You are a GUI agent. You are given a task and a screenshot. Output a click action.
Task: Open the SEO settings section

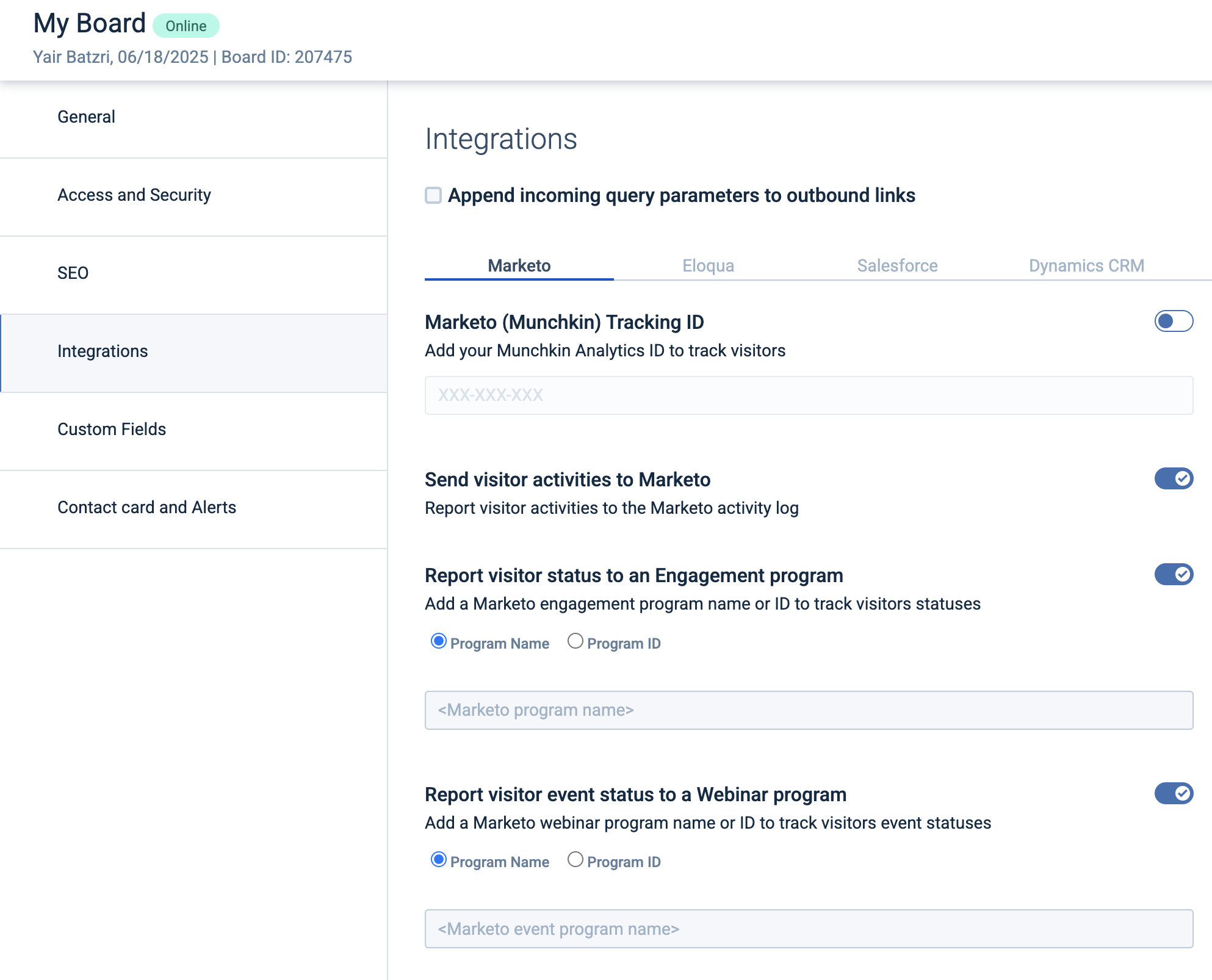click(x=73, y=273)
